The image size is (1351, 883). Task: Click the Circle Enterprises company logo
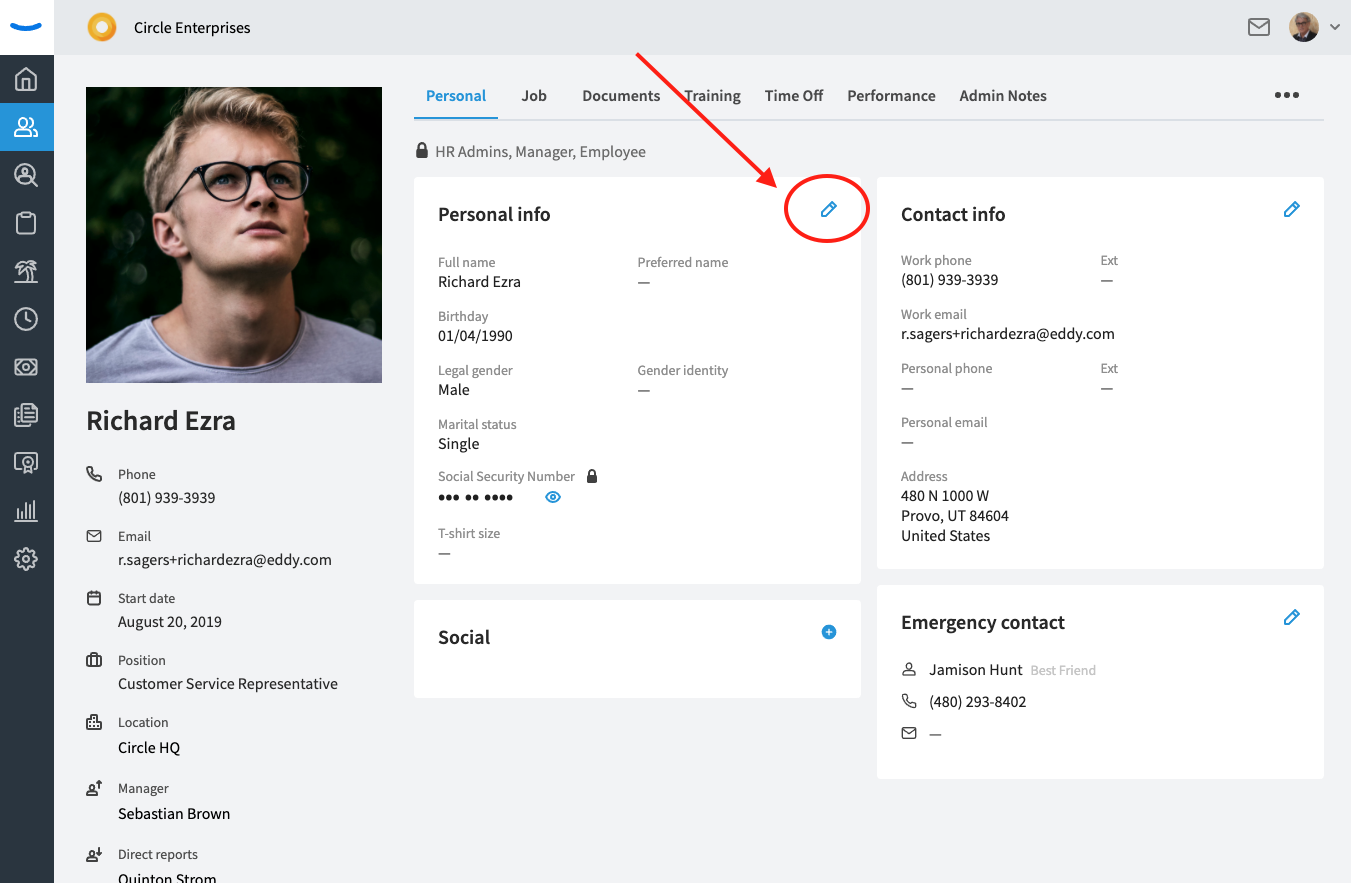point(102,27)
